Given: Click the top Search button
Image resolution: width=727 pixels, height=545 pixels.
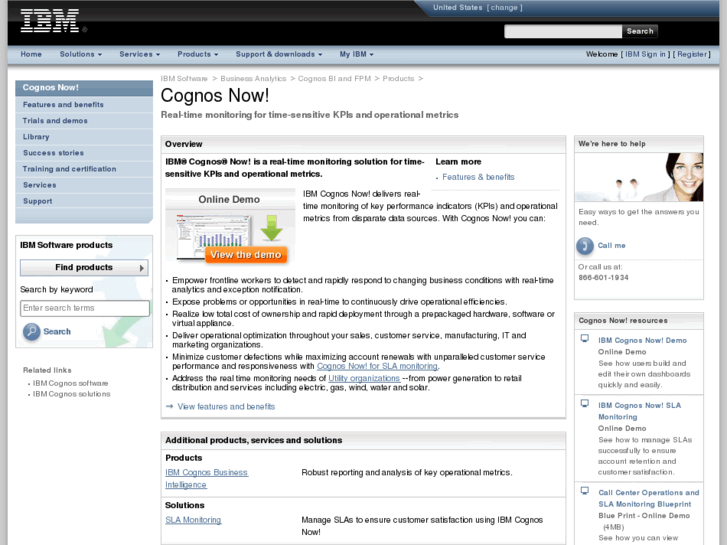Looking at the screenshot, I should pyautogui.click(x=639, y=31).
